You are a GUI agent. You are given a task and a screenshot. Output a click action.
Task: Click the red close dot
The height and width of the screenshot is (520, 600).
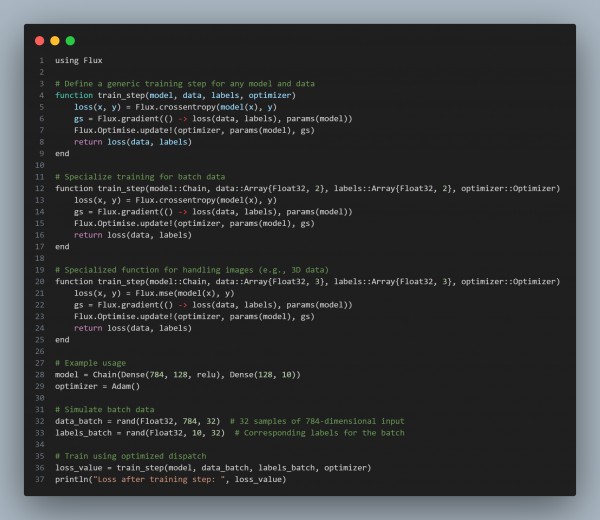click(39, 41)
